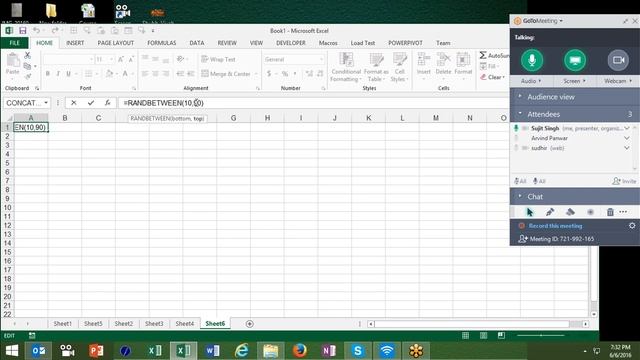
Task: Click the horizontal scrollbar in Excel
Action: click(x=472, y=324)
